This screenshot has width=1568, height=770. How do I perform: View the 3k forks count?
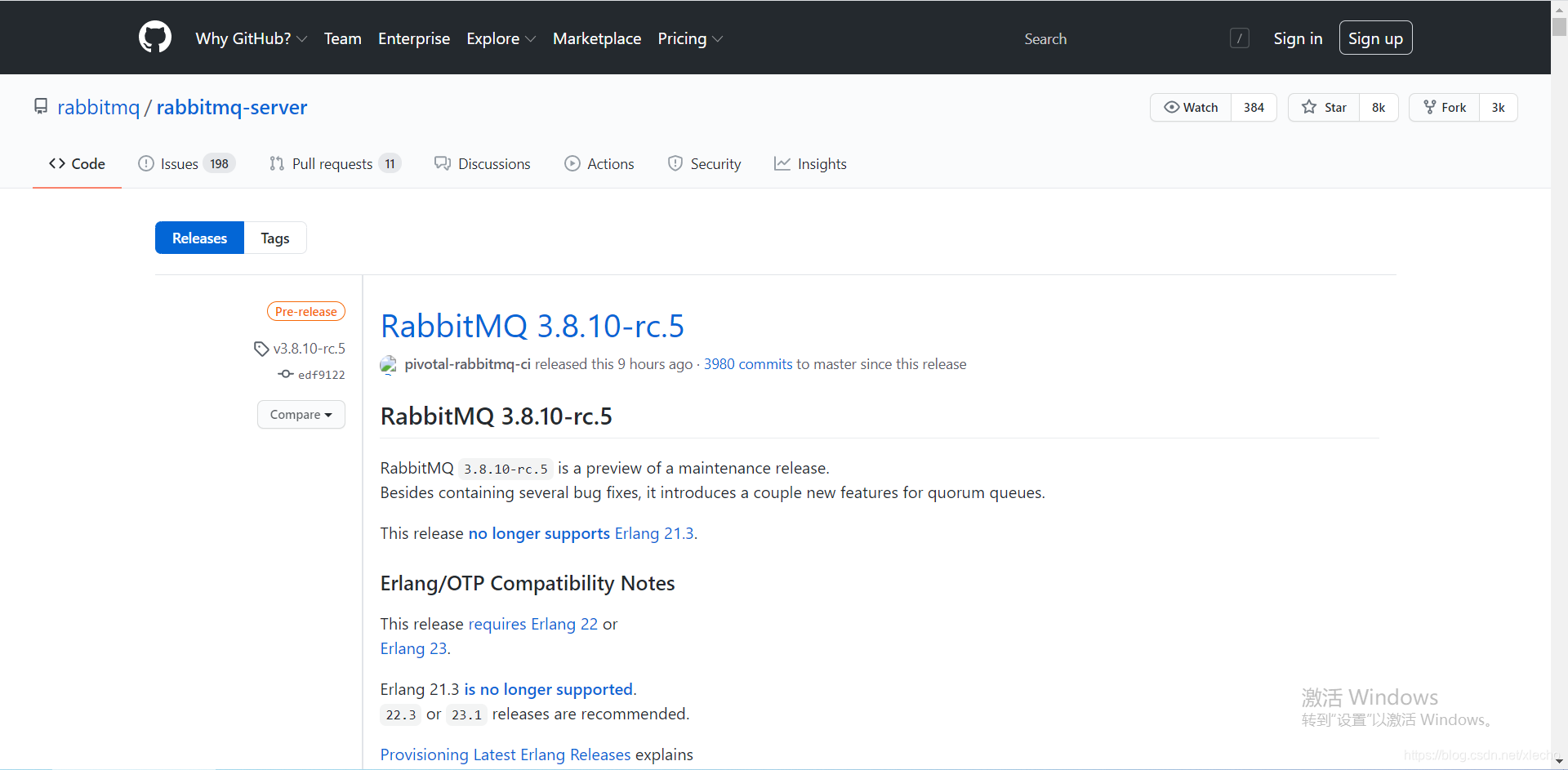[1498, 108]
